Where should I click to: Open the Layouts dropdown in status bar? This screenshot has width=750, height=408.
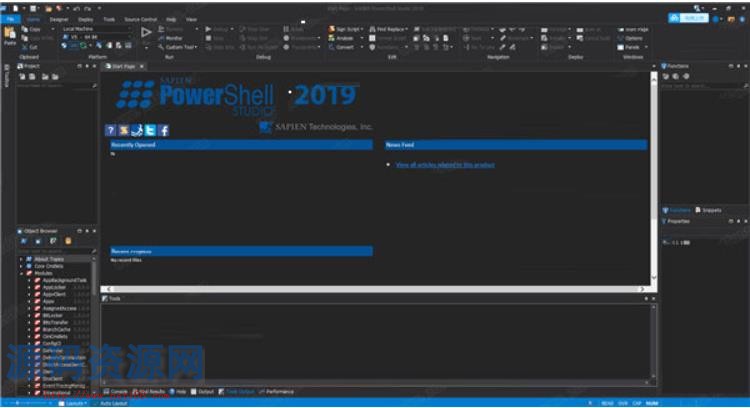73,404
